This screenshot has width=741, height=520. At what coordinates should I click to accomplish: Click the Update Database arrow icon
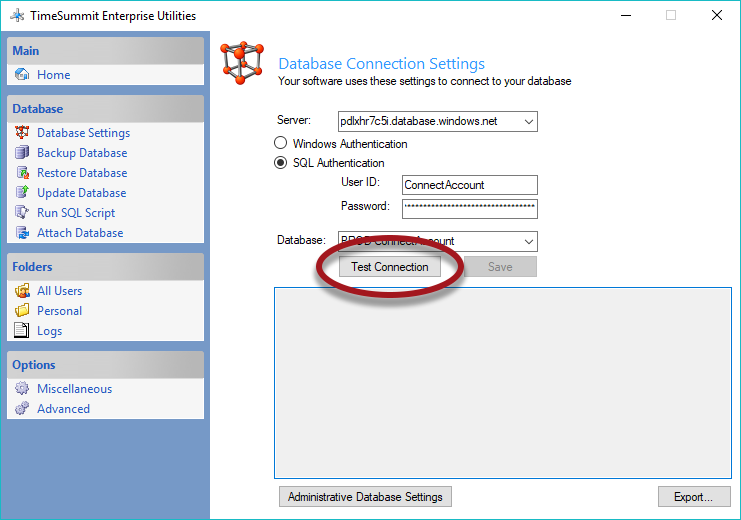(22, 192)
